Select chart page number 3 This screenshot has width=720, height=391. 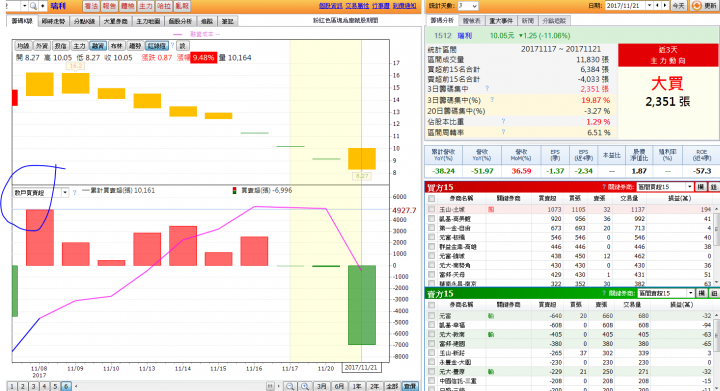click(x=34, y=386)
